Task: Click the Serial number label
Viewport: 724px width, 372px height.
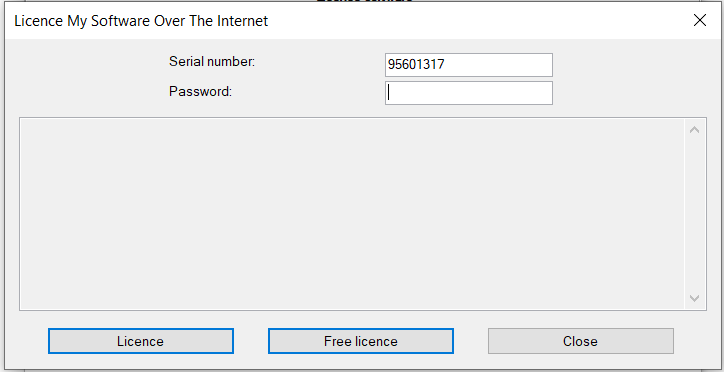Action: coord(212,61)
